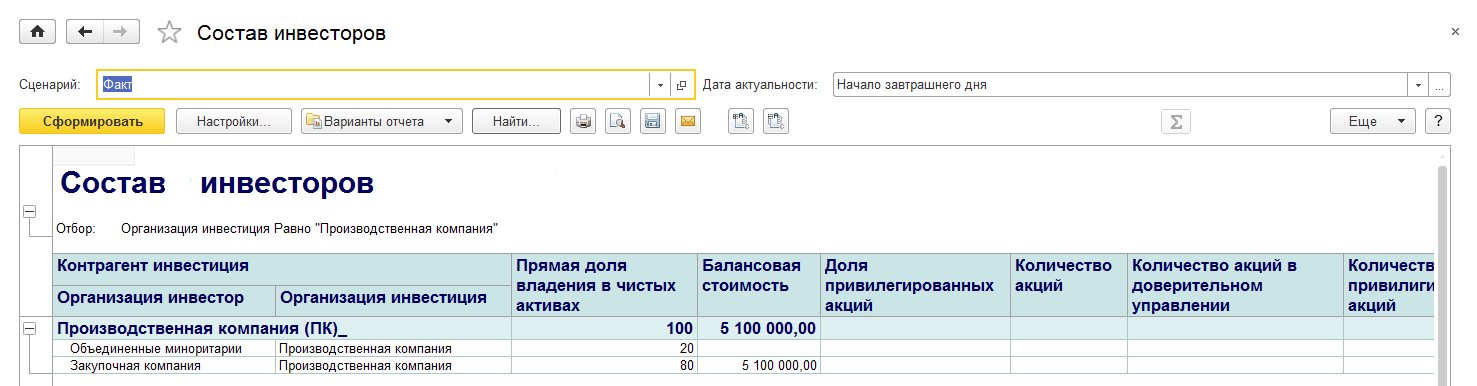Viewport: 1477px width, 386px height.
Task: Open help with the question mark button
Action: point(1437,121)
